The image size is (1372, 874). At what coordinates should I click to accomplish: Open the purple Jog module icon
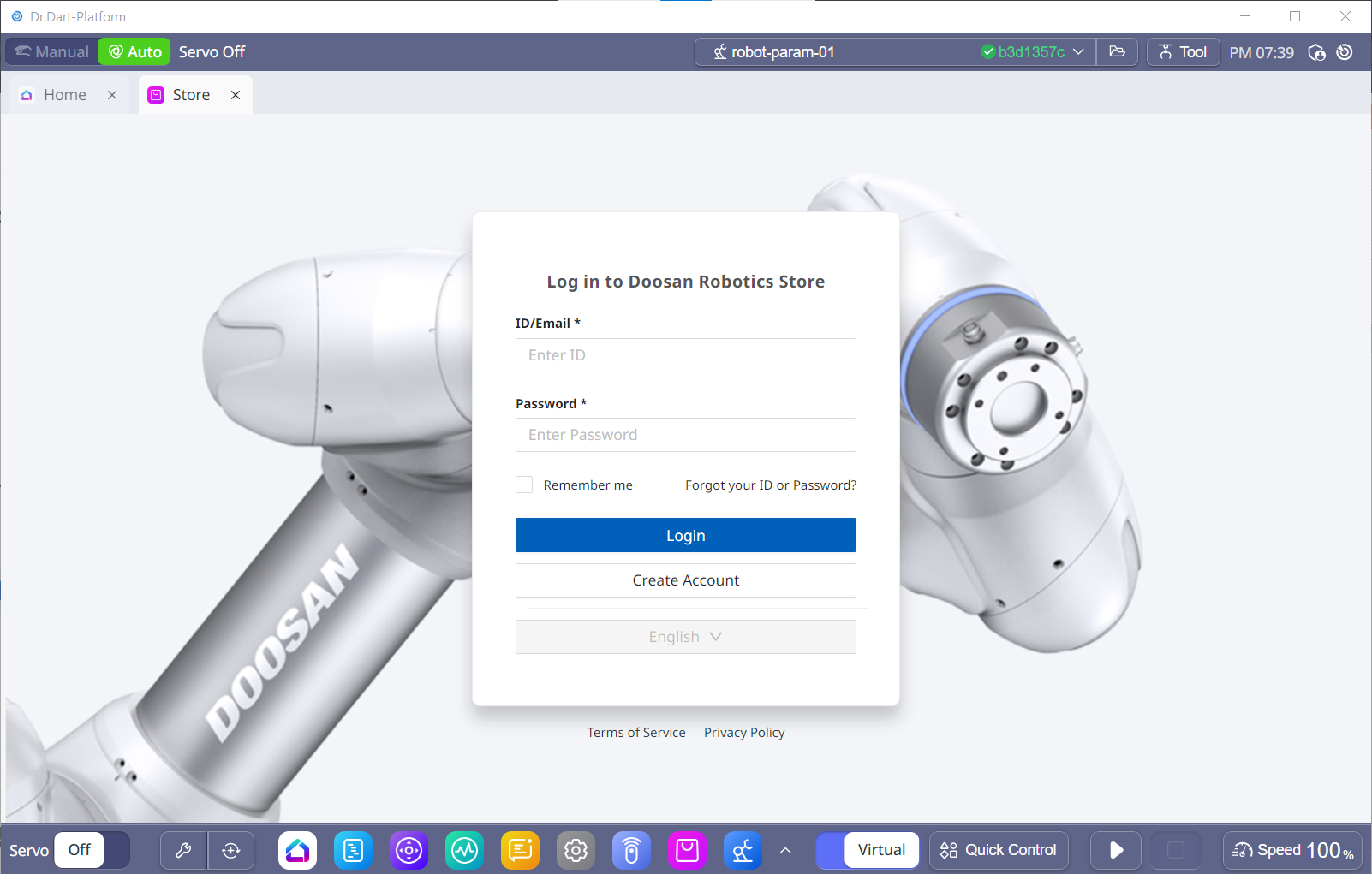click(x=409, y=850)
